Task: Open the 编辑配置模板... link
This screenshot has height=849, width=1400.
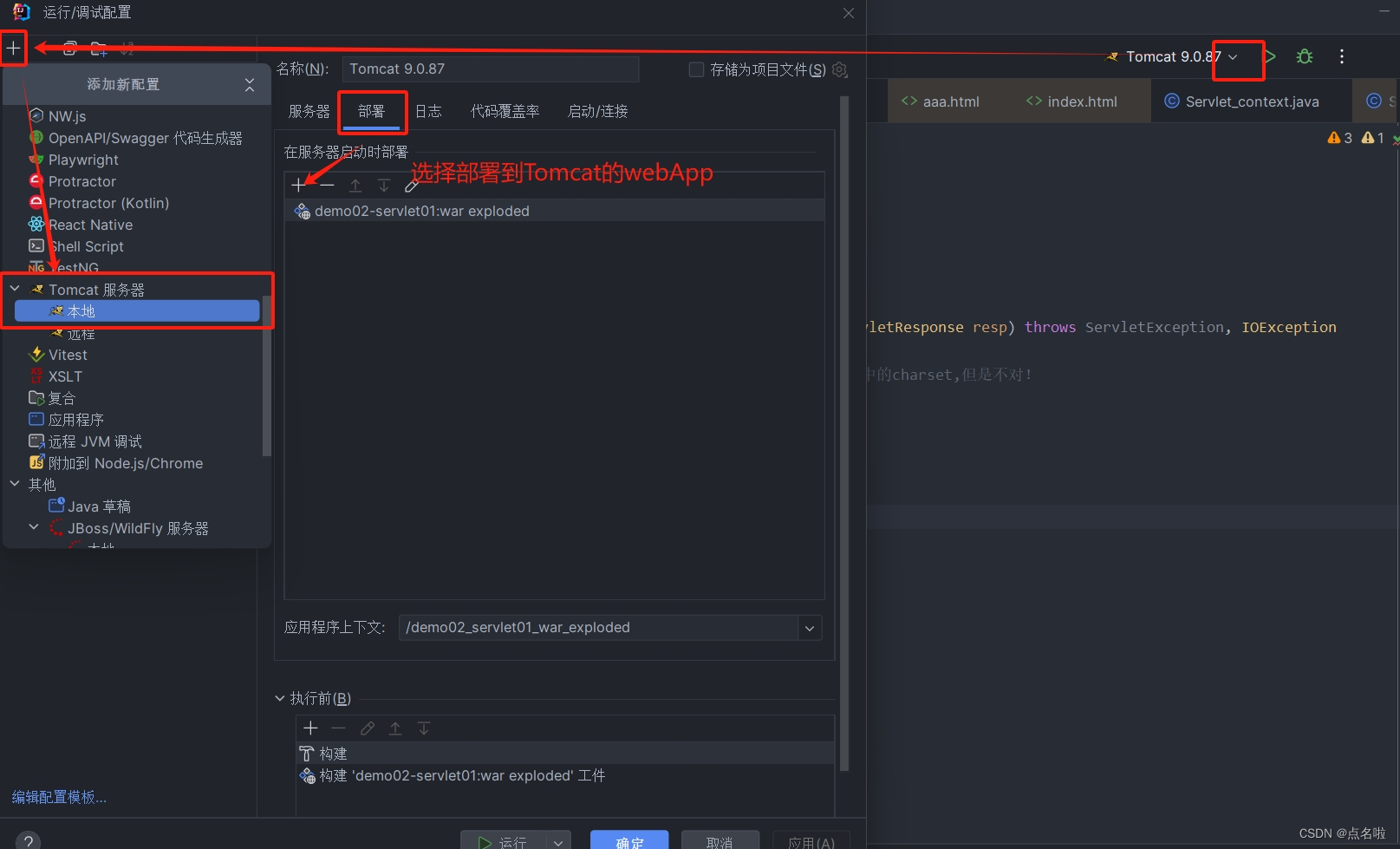Action: point(59,797)
